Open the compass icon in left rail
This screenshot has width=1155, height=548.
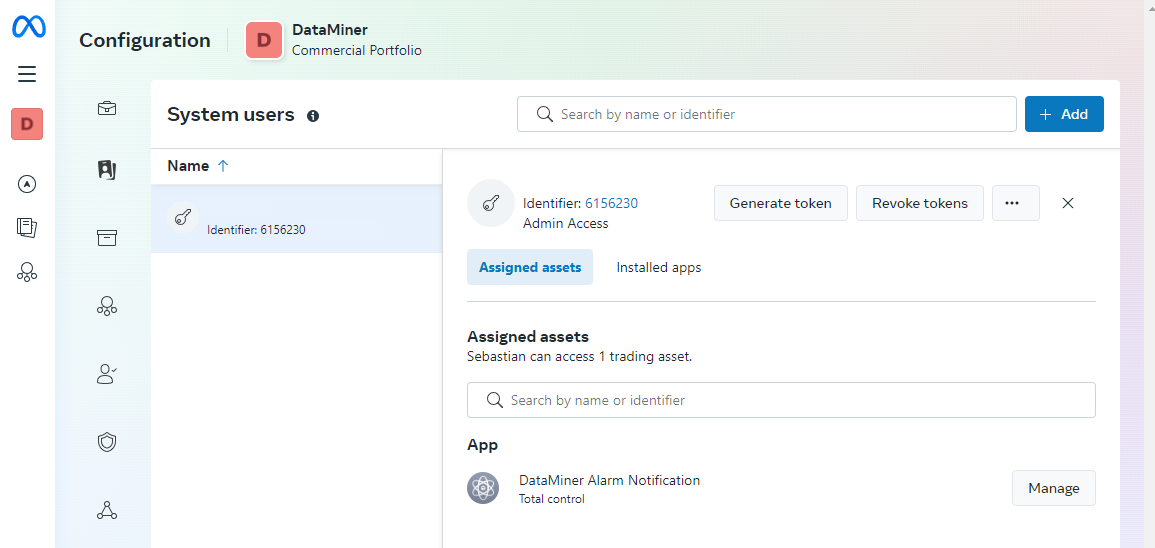[x=27, y=184]
